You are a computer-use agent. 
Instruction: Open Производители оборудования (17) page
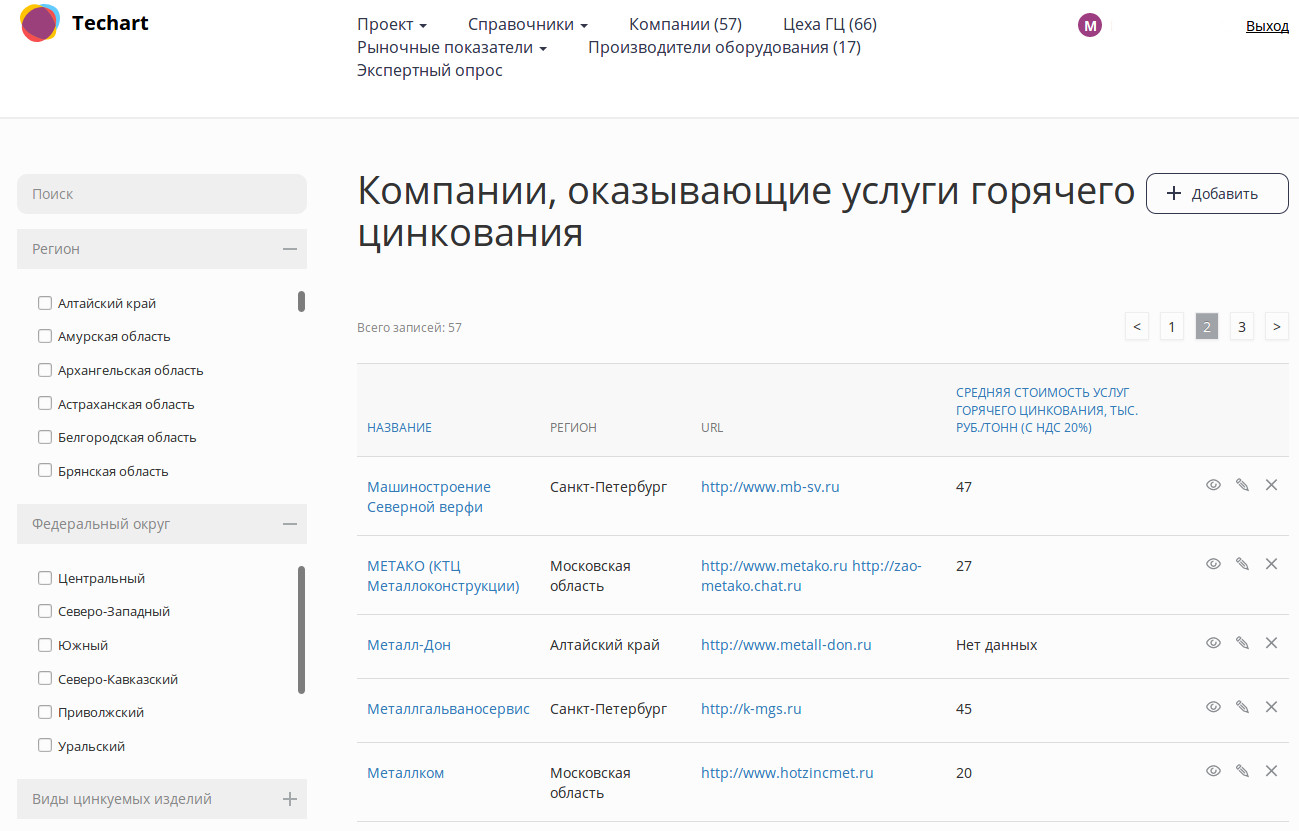[724, 47]
